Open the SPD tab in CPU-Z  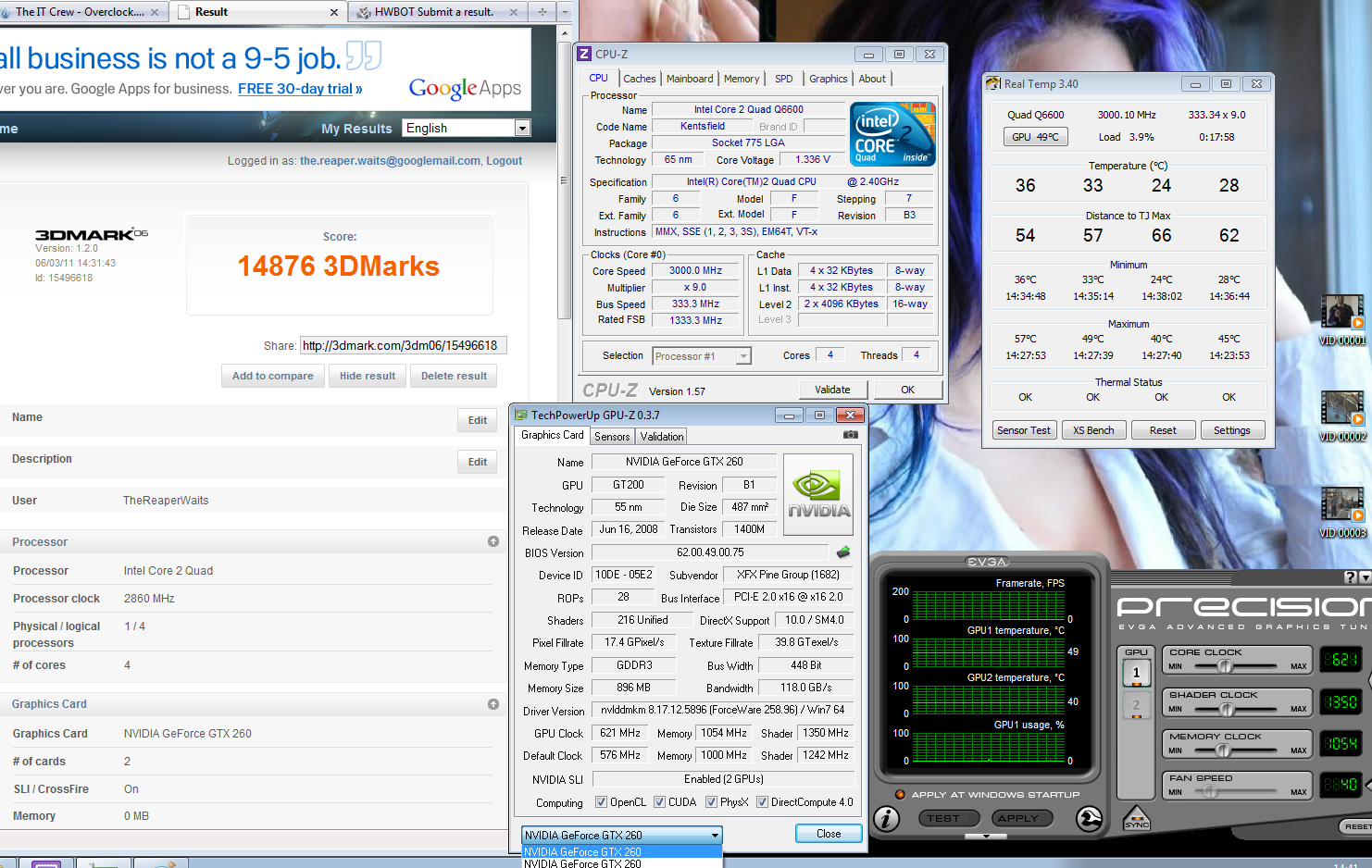click(784, 79)
